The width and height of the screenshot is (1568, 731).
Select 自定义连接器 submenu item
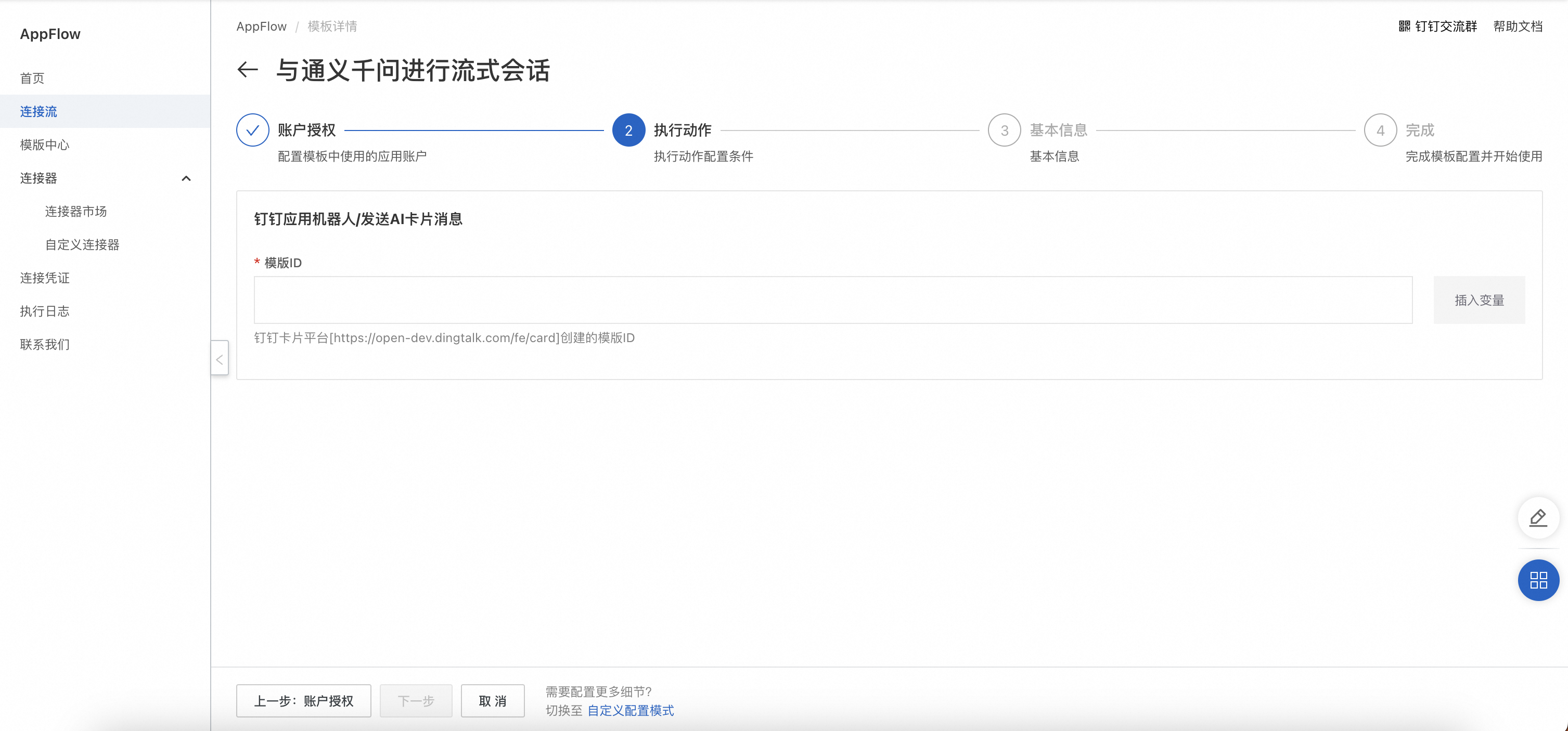pos(82,244)
